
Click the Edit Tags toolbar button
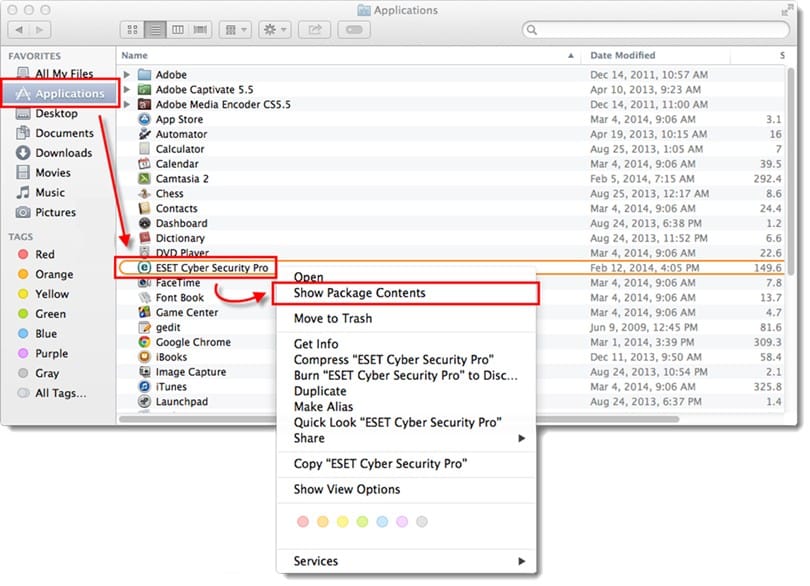click(354, 29)
